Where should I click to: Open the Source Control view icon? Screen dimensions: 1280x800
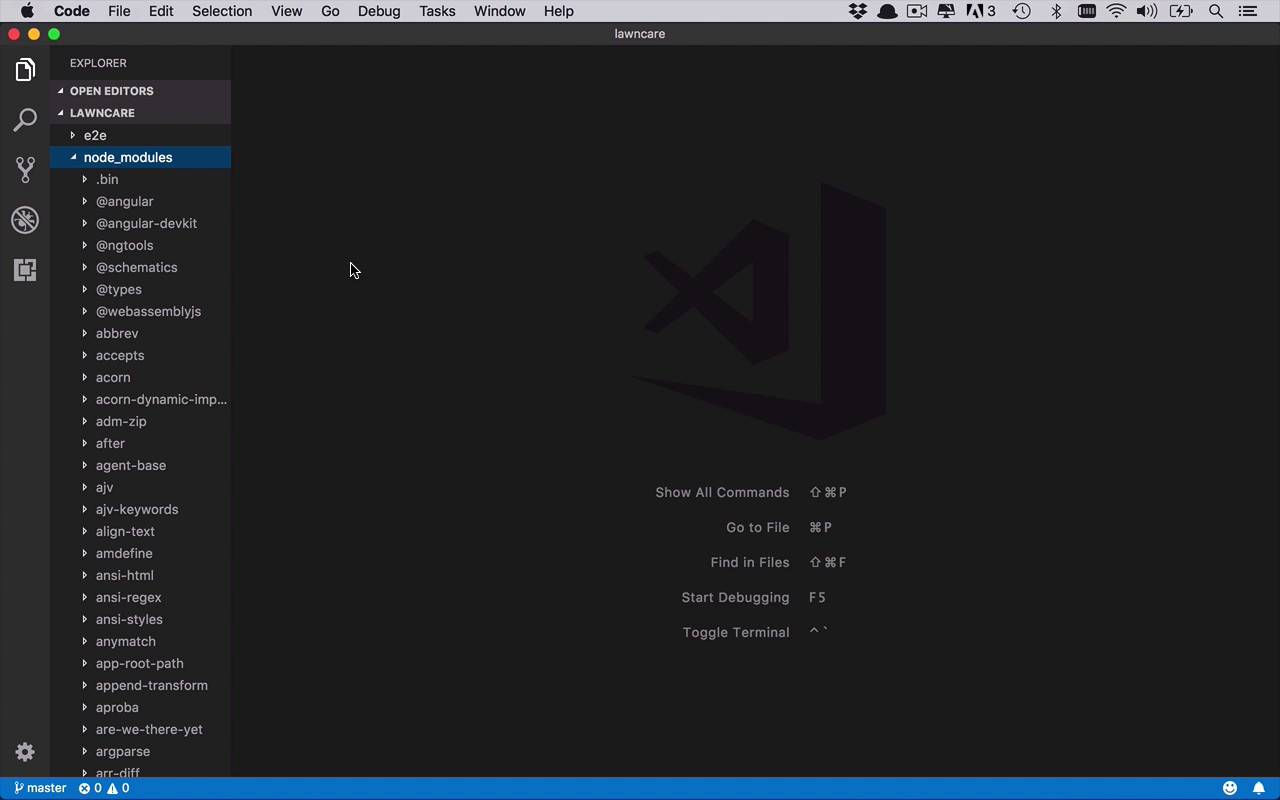[x=25, y=170]
